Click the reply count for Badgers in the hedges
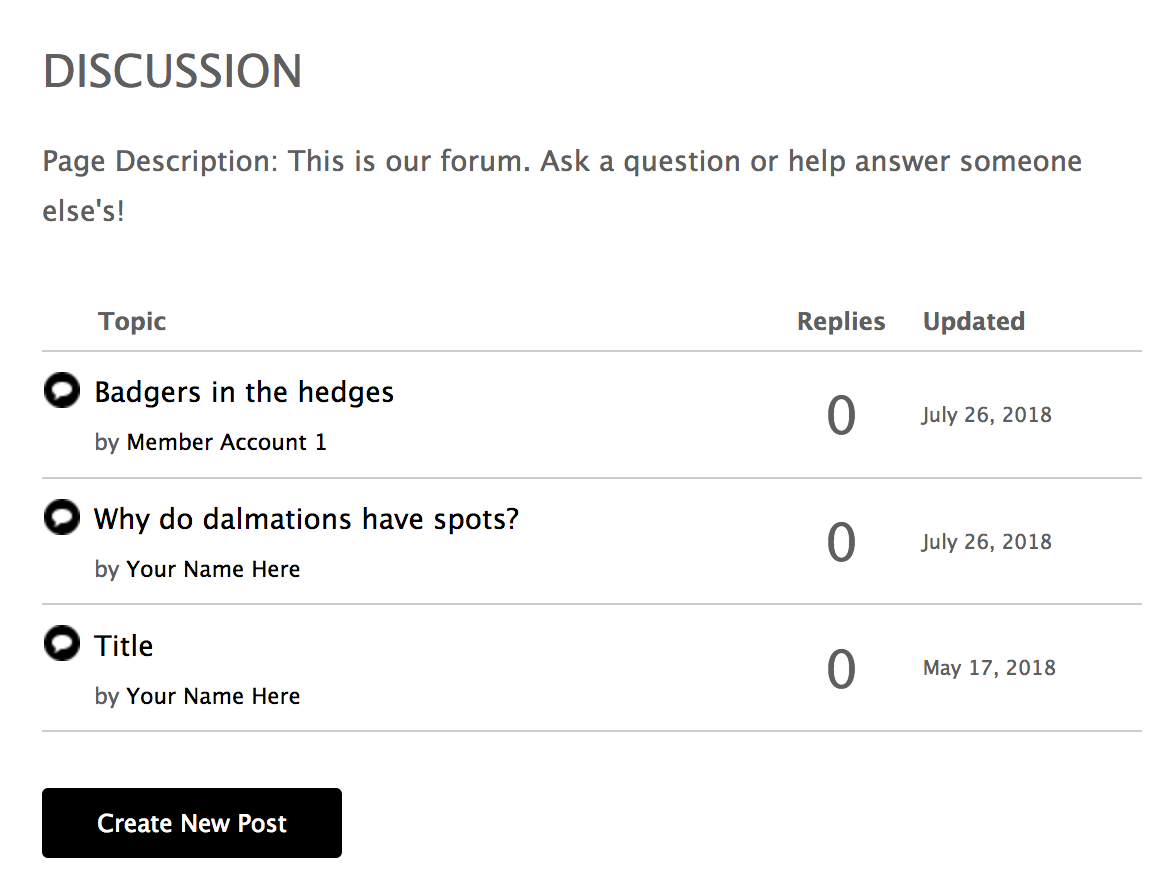 (x=841, y=415)
